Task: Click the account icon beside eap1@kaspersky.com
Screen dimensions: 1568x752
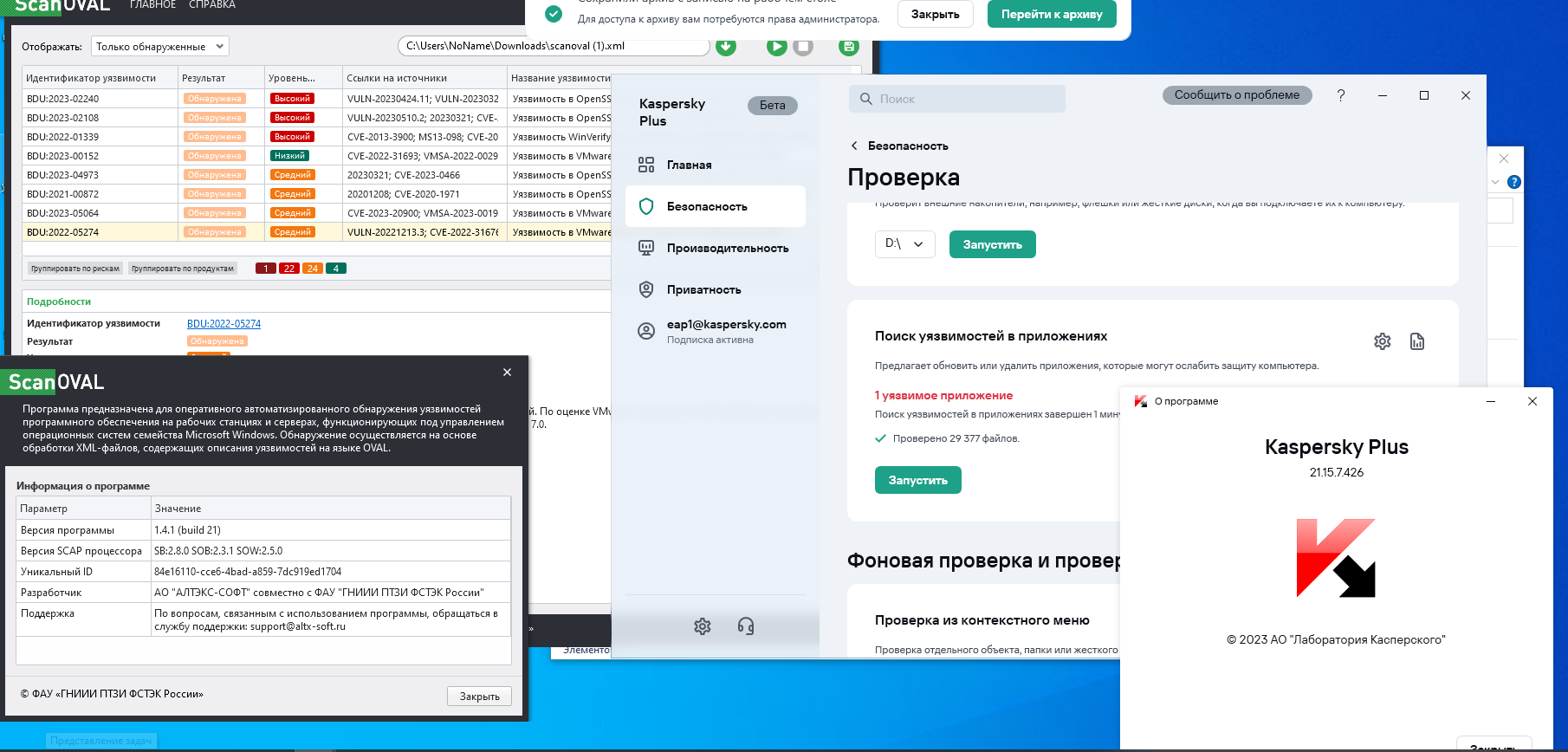Action: coord(646,331)
